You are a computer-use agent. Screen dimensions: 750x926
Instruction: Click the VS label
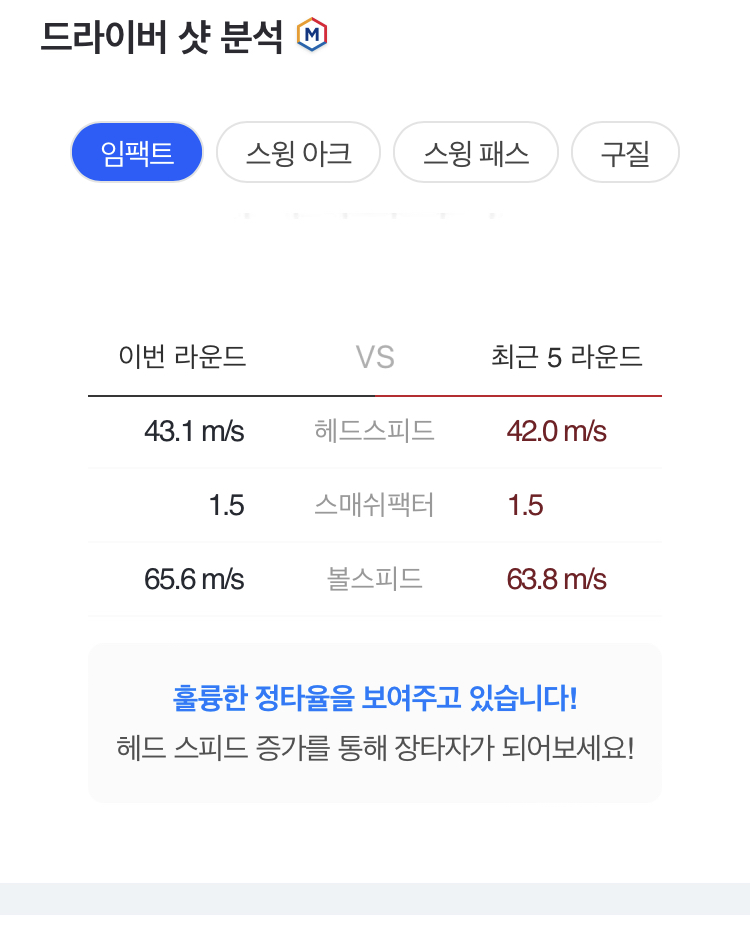tap(375, 357)
